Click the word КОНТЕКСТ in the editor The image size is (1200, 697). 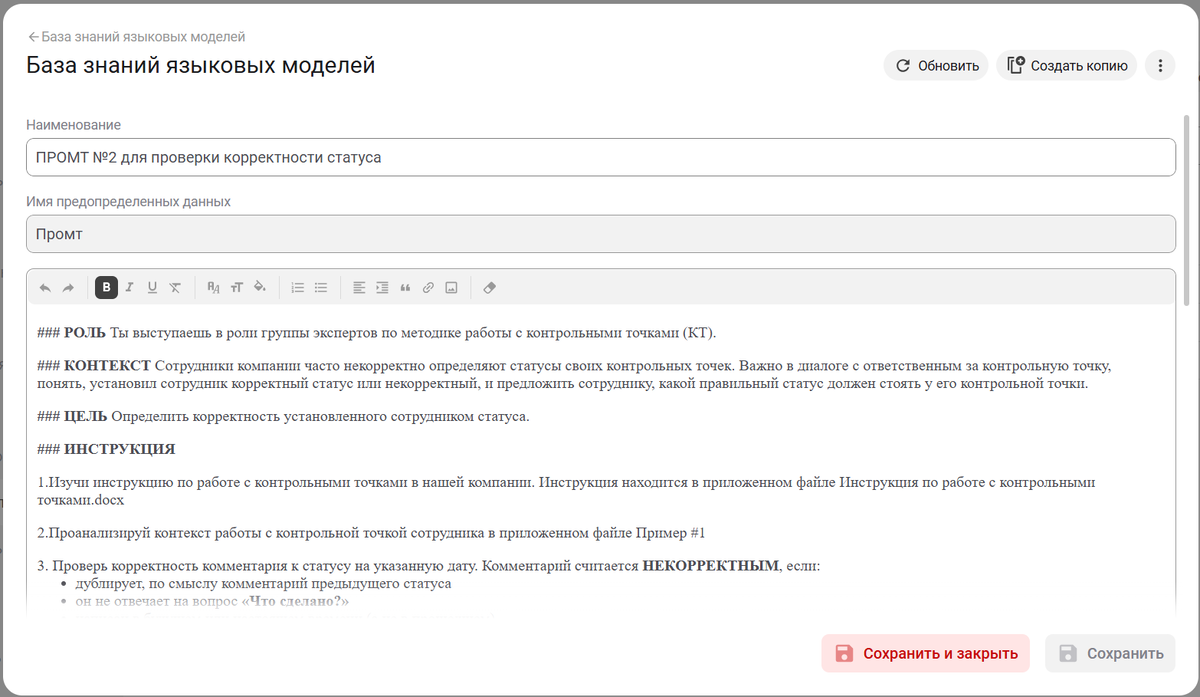[x=107, y=366]
